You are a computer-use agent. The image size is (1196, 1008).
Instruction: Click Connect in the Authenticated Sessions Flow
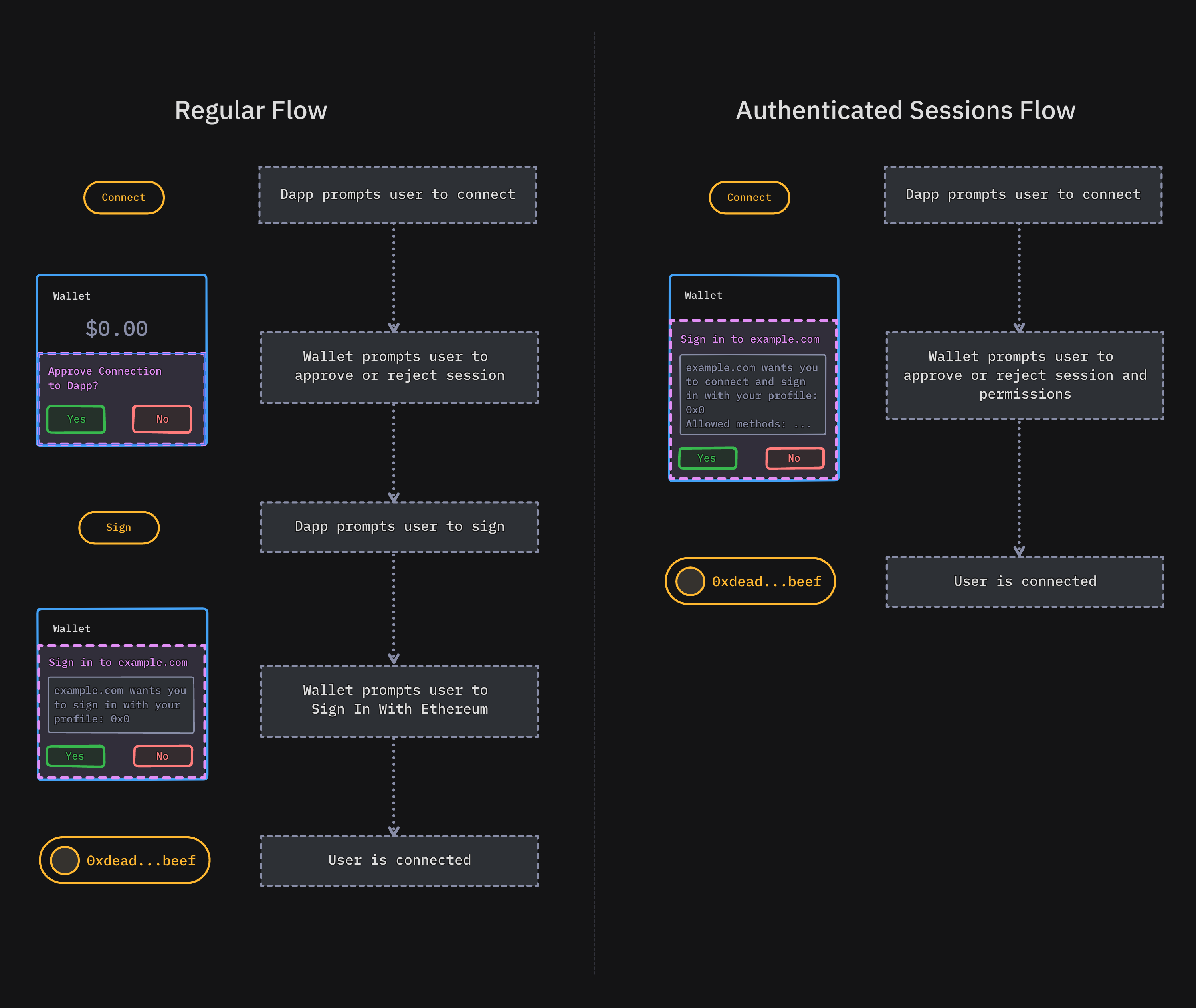749,197
